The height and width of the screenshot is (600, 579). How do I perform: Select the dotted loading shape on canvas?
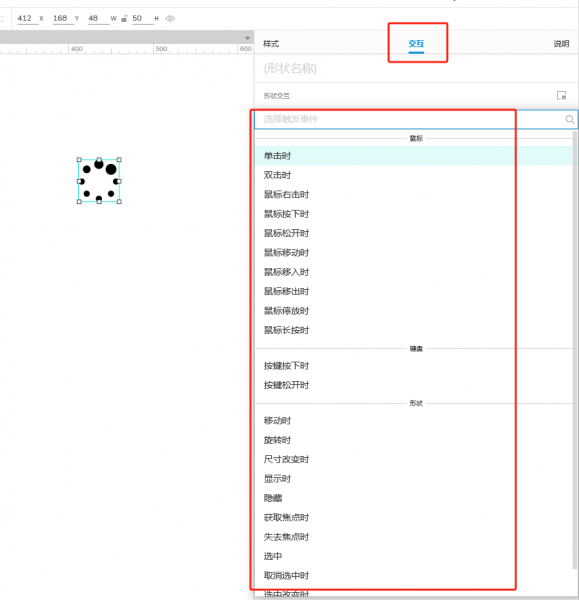tap(99, 181)
